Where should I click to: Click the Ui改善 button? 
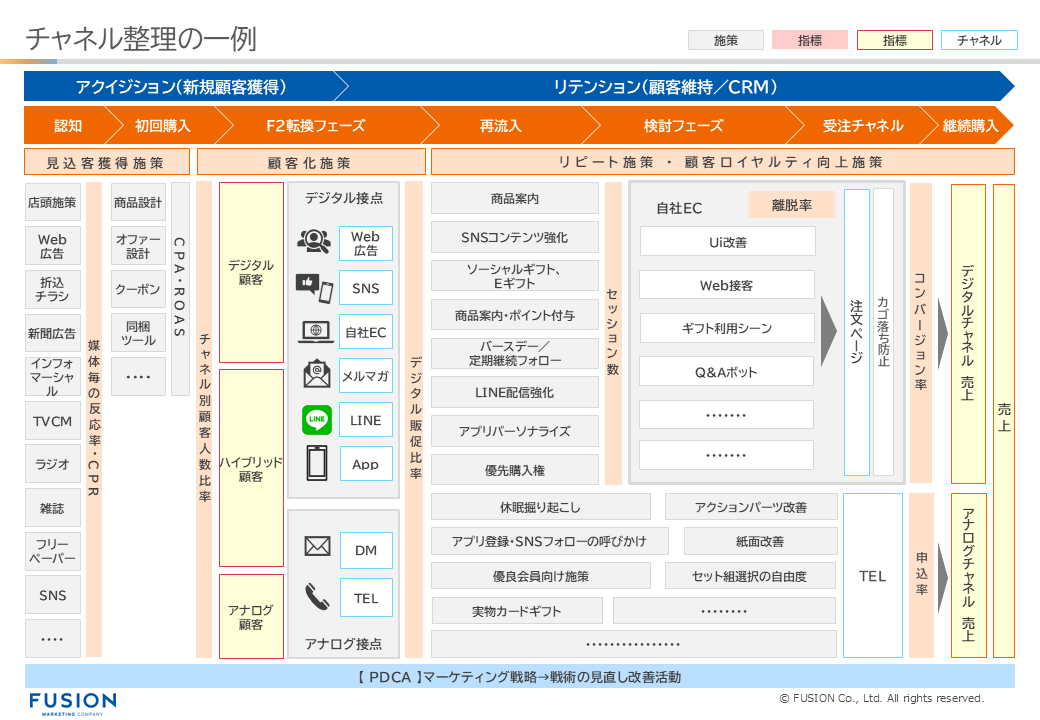coord(727,241)
